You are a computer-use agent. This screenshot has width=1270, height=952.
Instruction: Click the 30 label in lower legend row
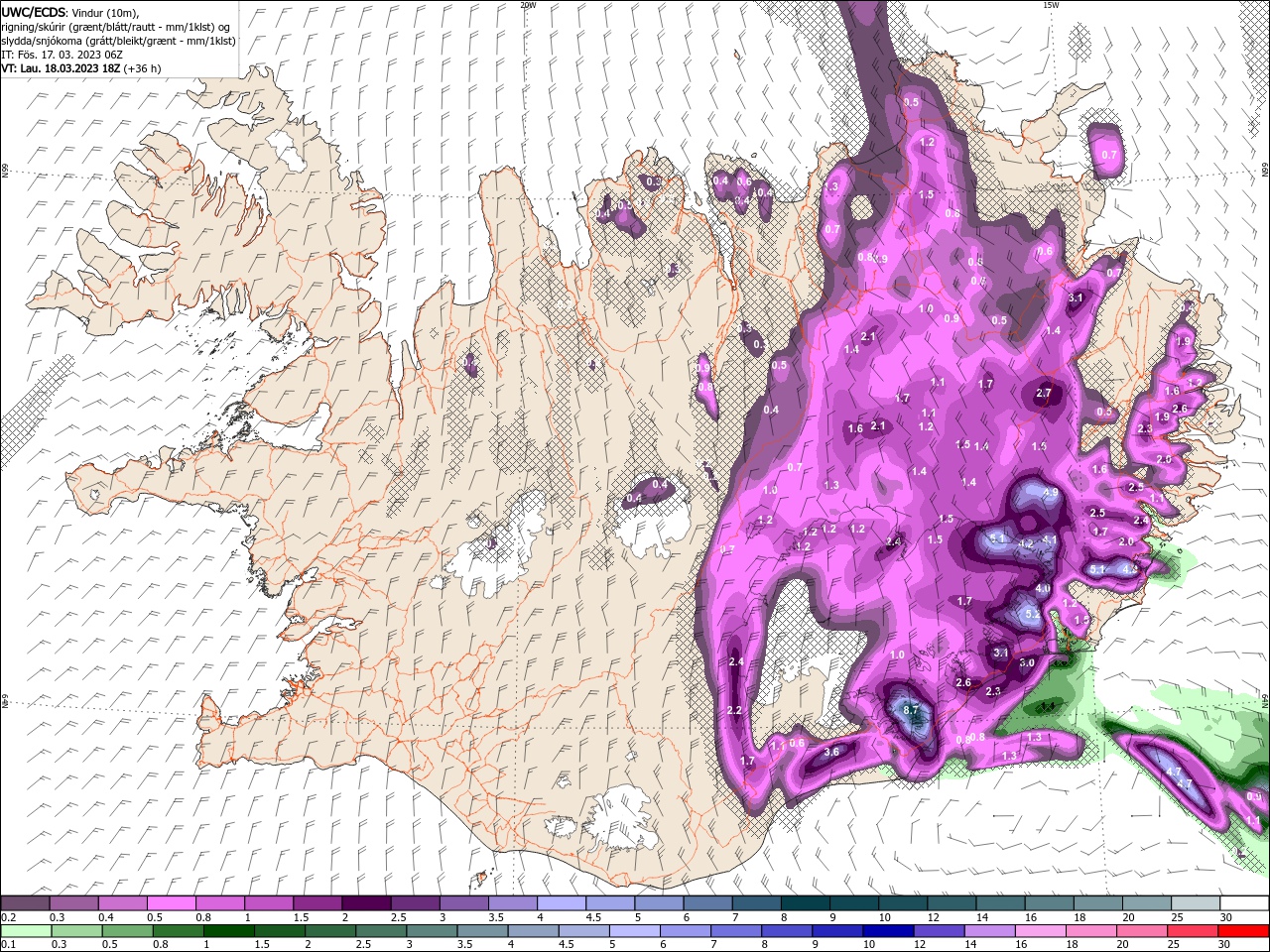[1223, 945]
